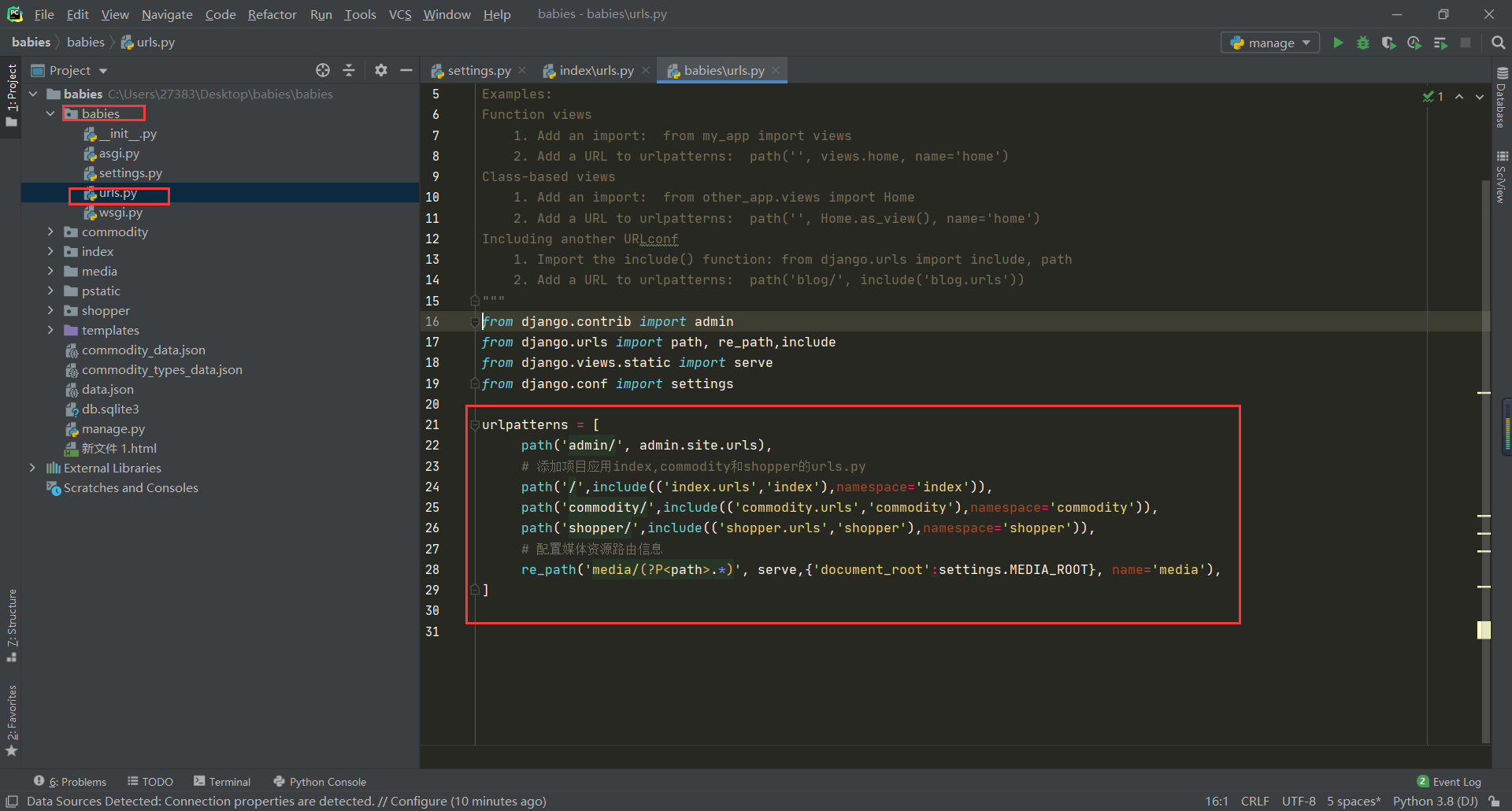Click the read-only lock icon in status bar
The image size is (1512, 811).
click(x=1494, y=801)
